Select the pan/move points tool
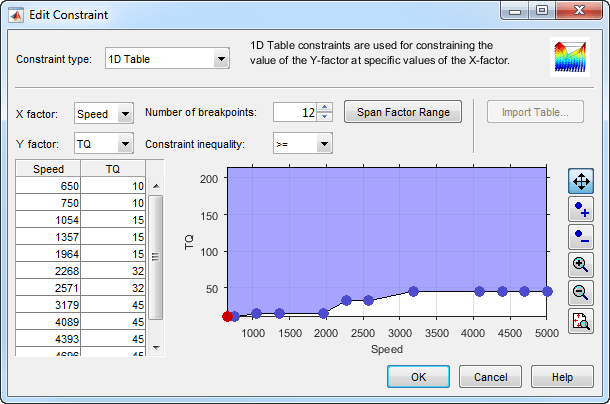This screenshot has width=610, height=404. 581,181
